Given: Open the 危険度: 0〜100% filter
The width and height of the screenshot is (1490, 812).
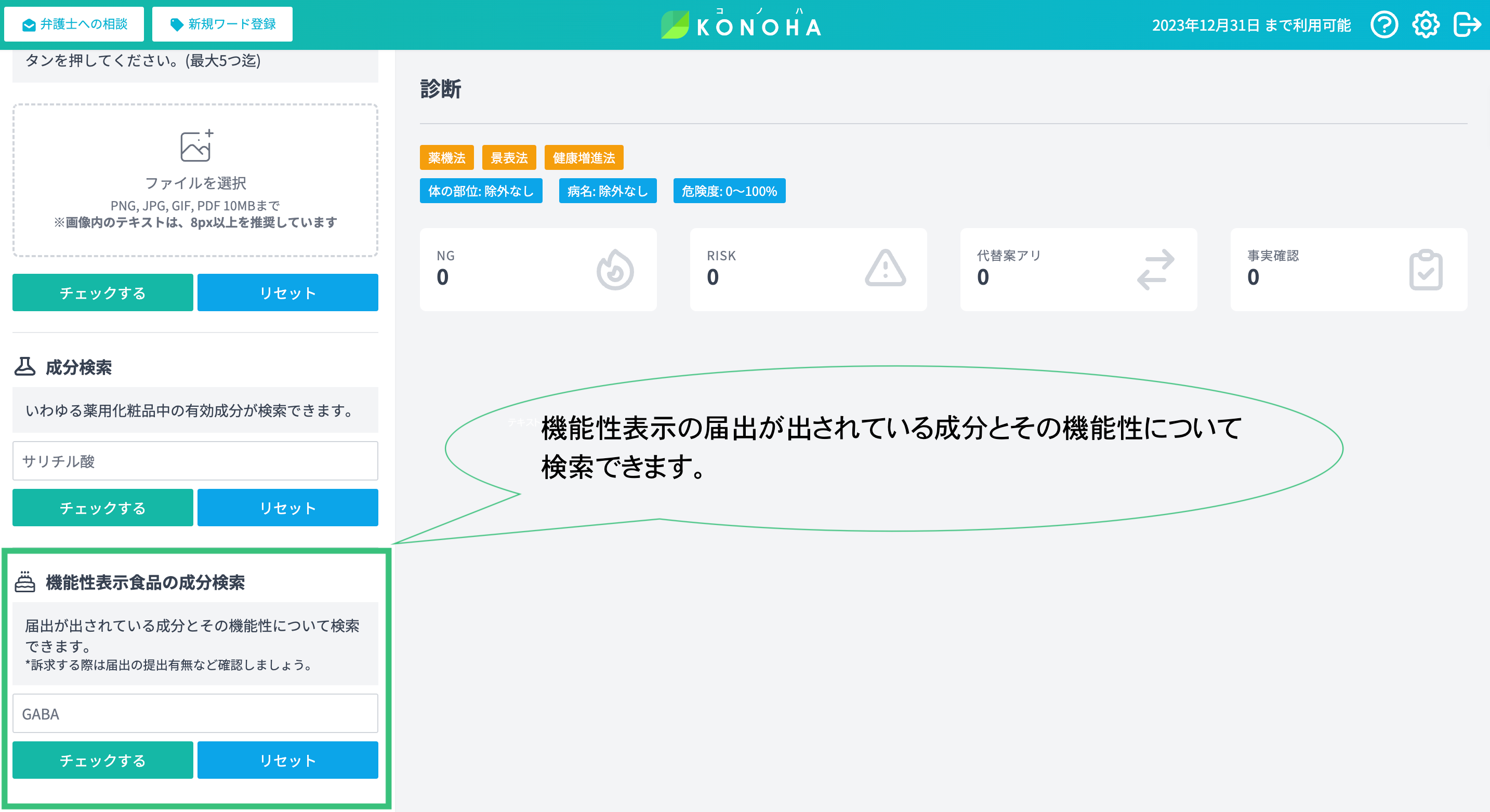Looking at the screenshot, I should (x=729, y=191).
